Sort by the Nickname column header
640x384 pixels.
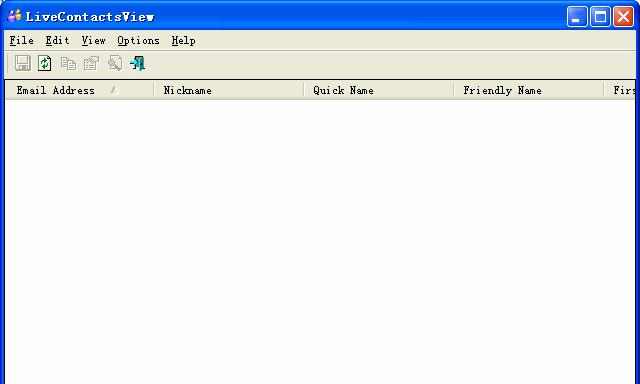coord(229,90)
